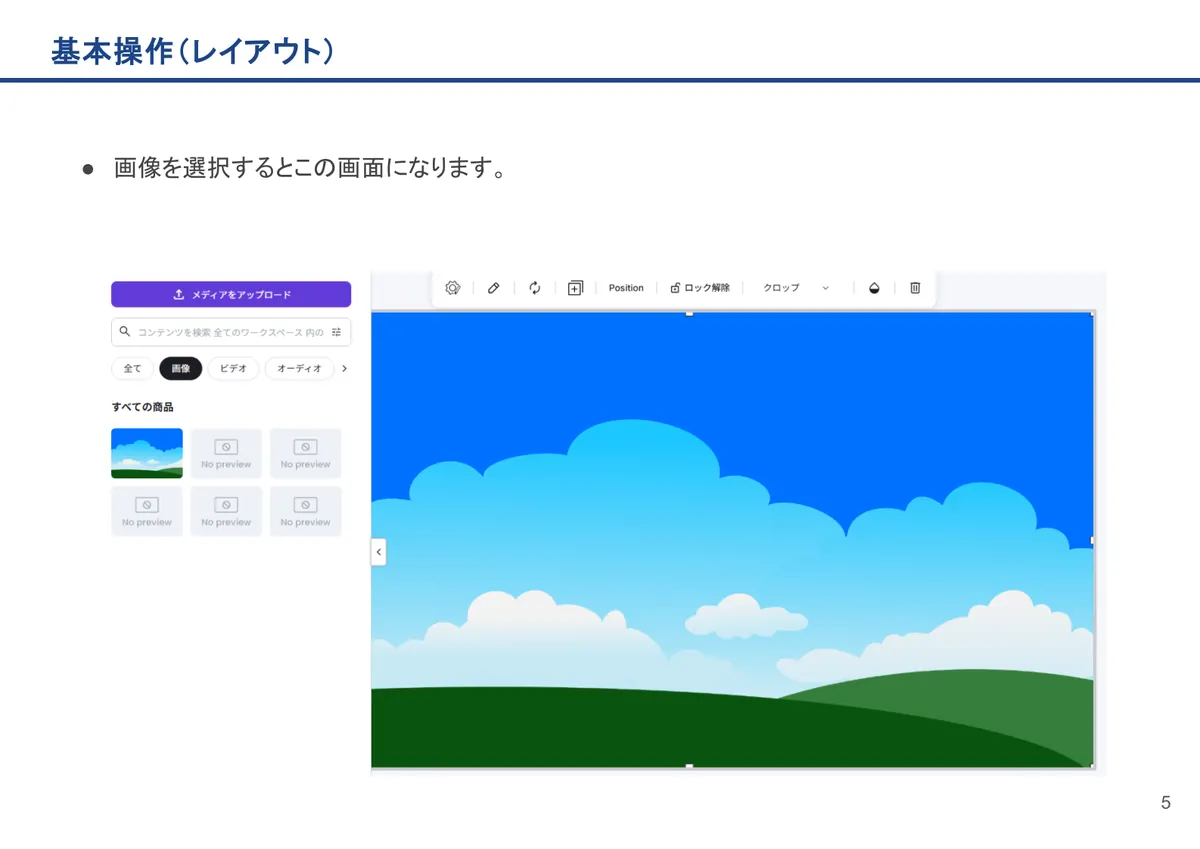Select the pencil edit icon
This screenshot has width=1200, height=849.
click(x=493, y=288)
